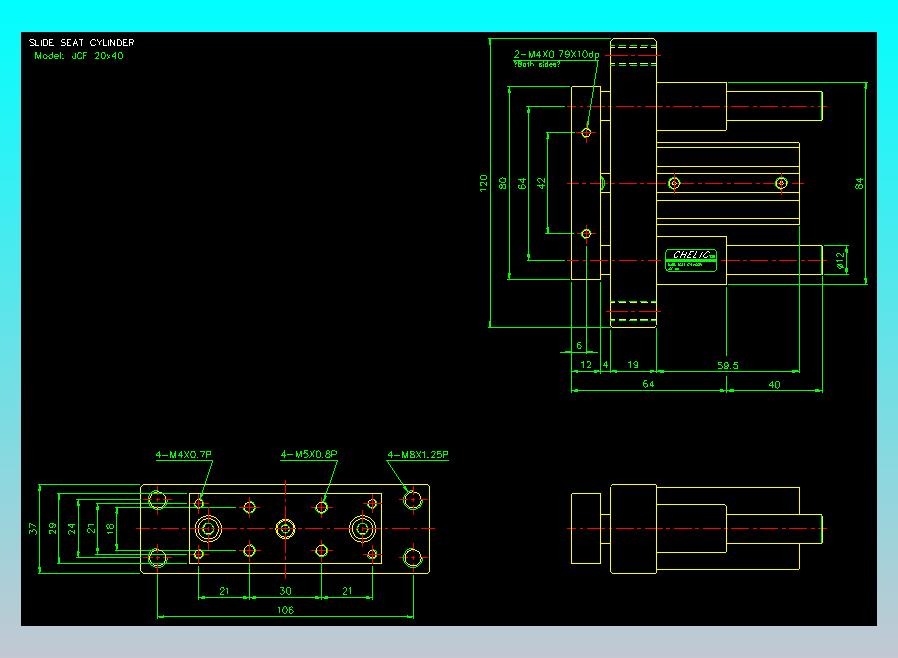Select the SLIDE SEAT CYLINDER title text

(x=82, y=43)
